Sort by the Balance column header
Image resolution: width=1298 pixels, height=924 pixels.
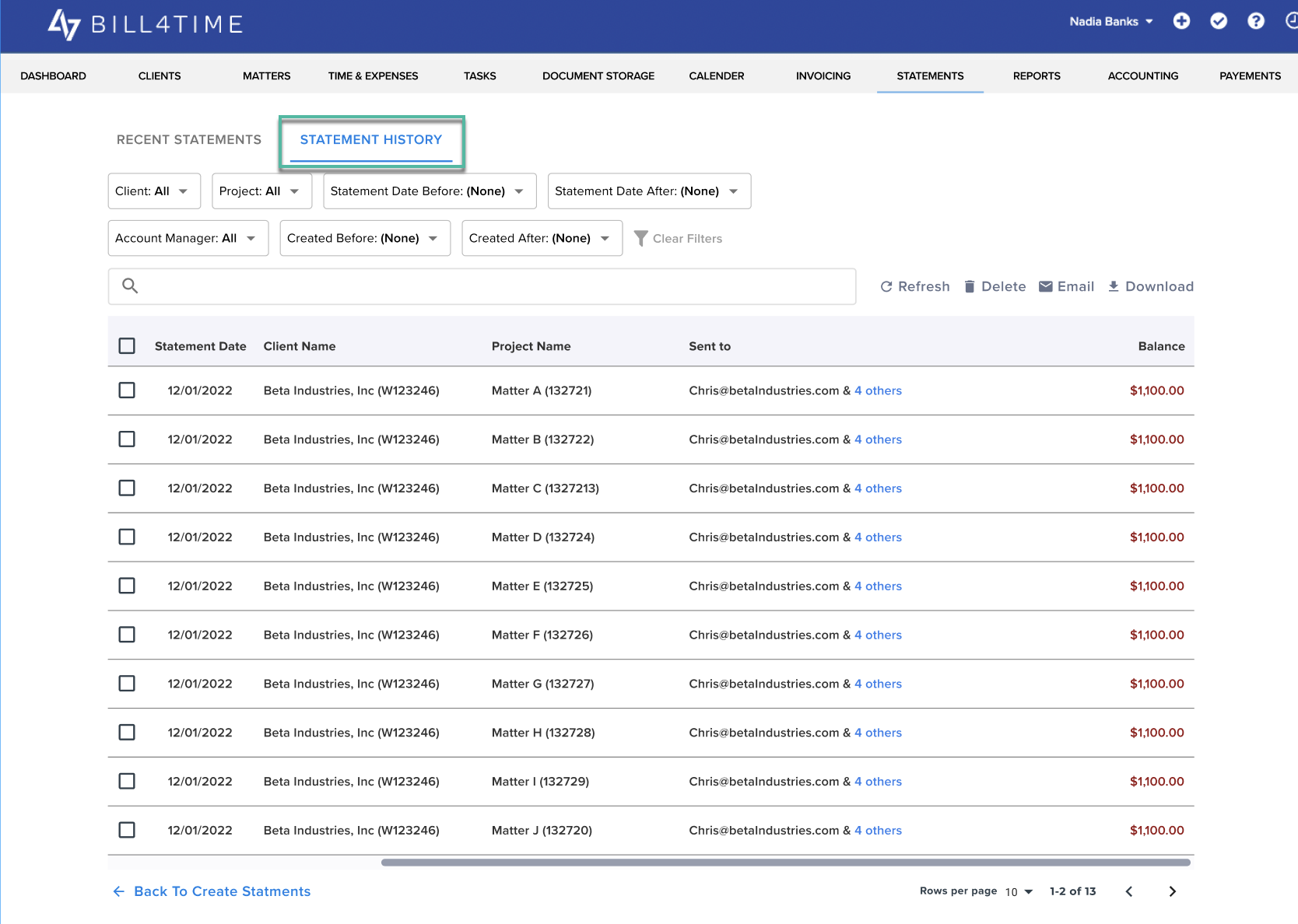[x=1161, y=346]
